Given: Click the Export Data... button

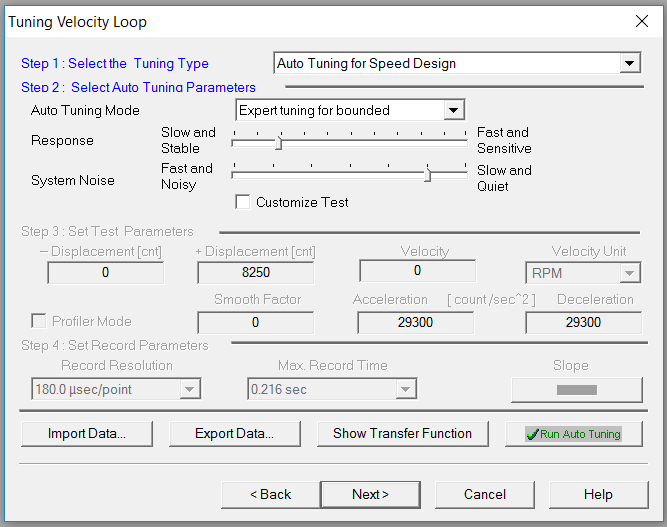Looking at the screenshot, I should [234, 433].
